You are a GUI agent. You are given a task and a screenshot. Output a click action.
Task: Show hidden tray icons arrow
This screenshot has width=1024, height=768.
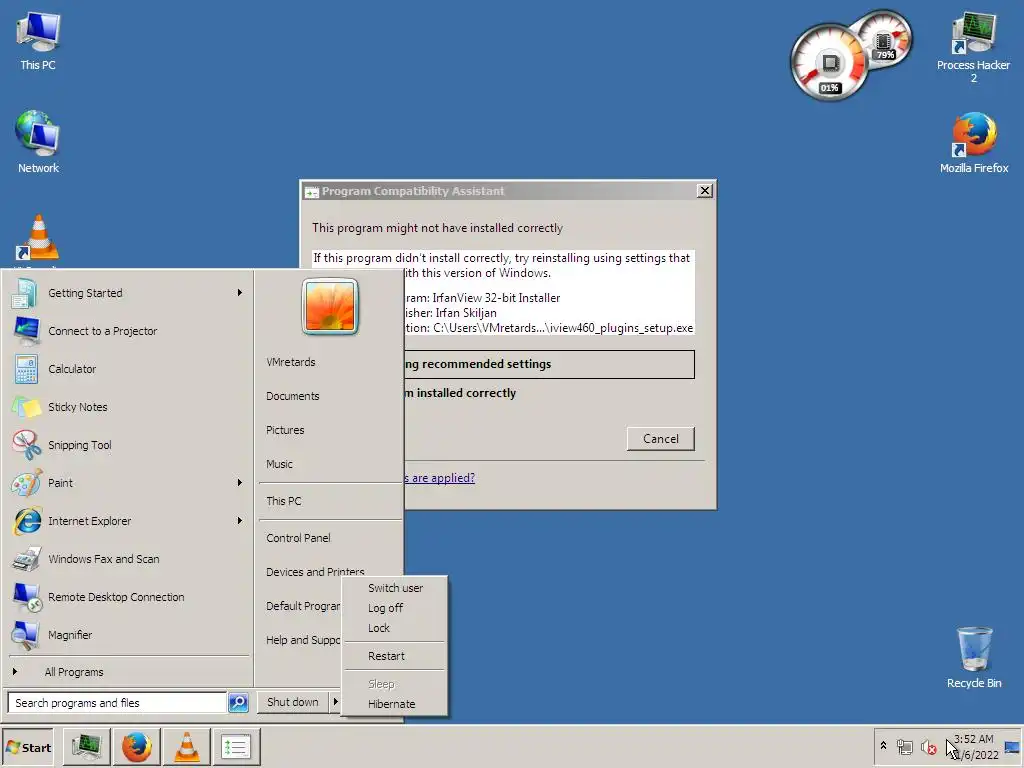[884, 746]
